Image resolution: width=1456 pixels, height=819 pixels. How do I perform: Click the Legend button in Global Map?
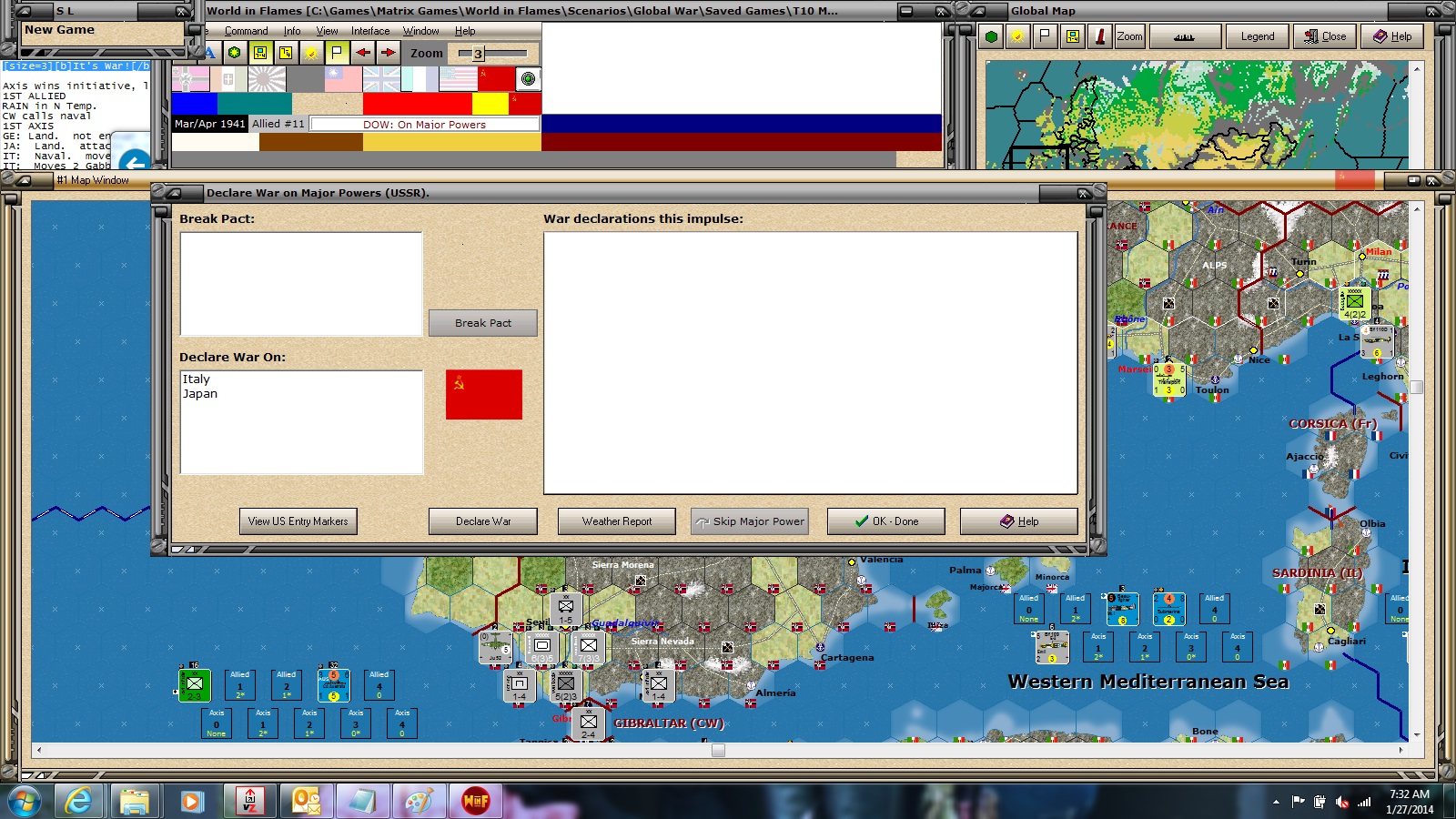(1258, 36)
